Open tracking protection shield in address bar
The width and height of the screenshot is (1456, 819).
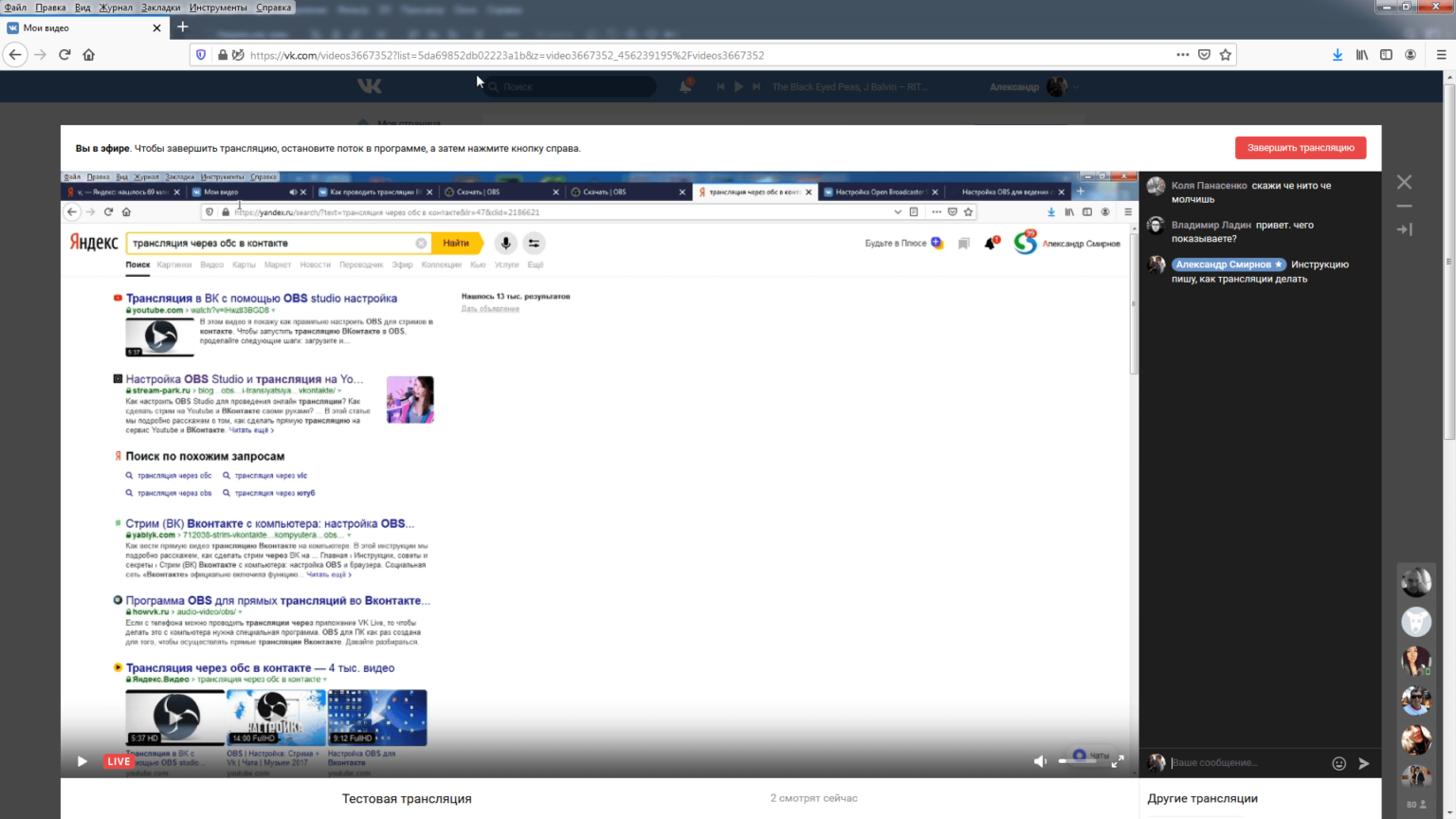coord(201,55)
